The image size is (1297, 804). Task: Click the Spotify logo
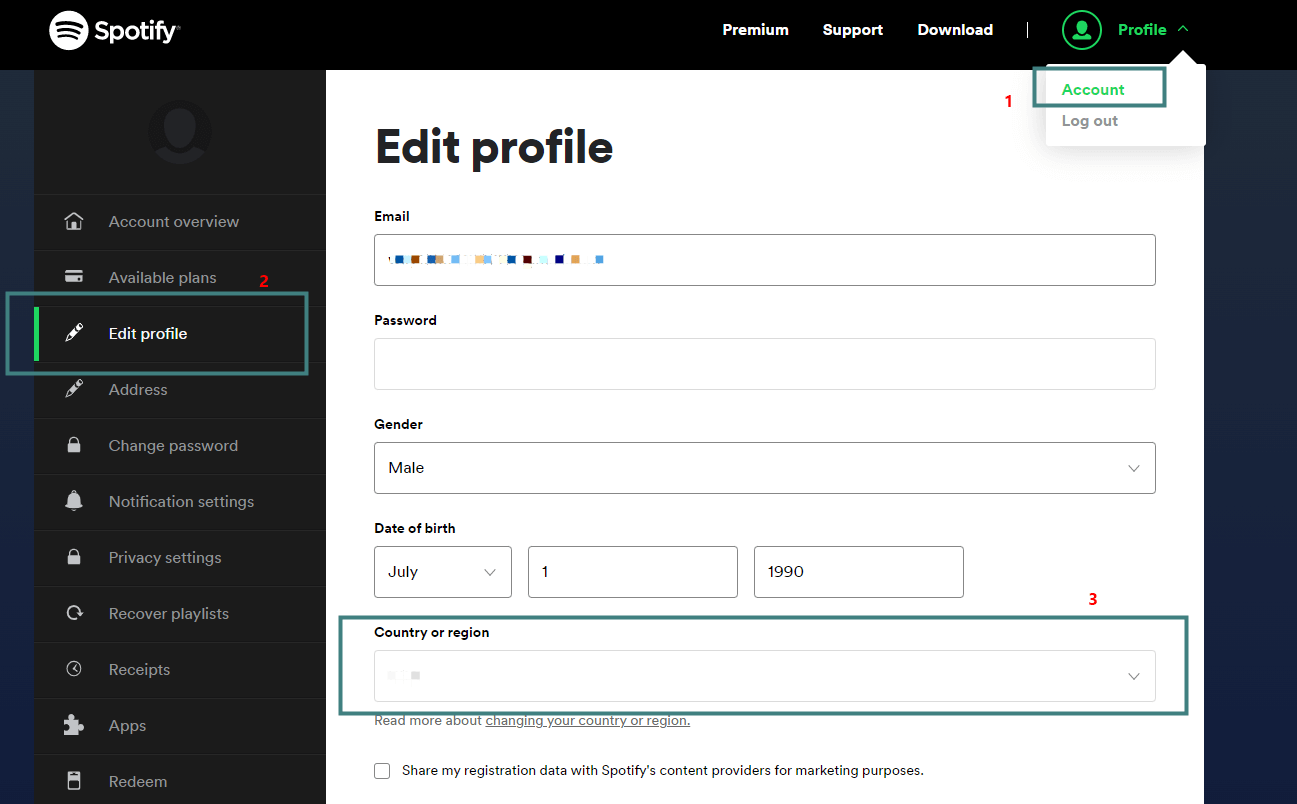click(x=113, y=30)
